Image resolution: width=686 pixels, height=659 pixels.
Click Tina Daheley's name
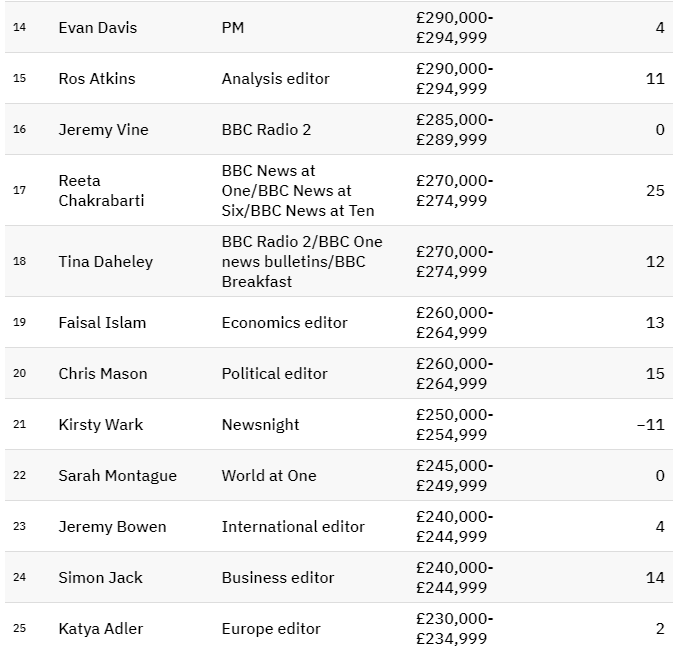point(106,261)
